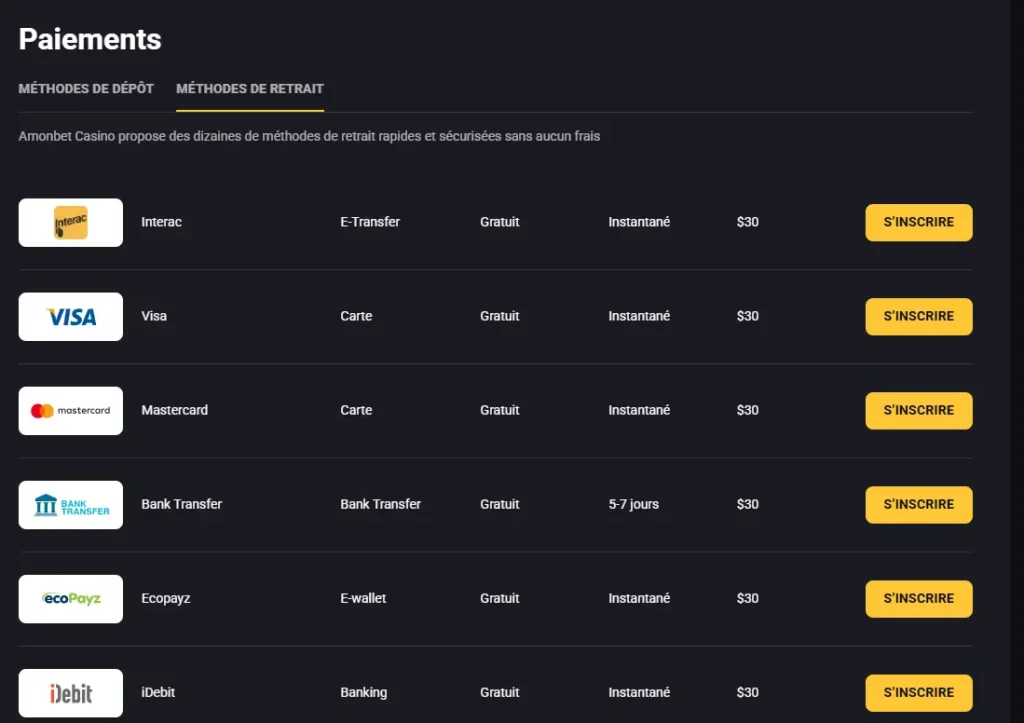Click the iDebit method name
Screen dimensions: 1024x723
(x=158, y=692)
